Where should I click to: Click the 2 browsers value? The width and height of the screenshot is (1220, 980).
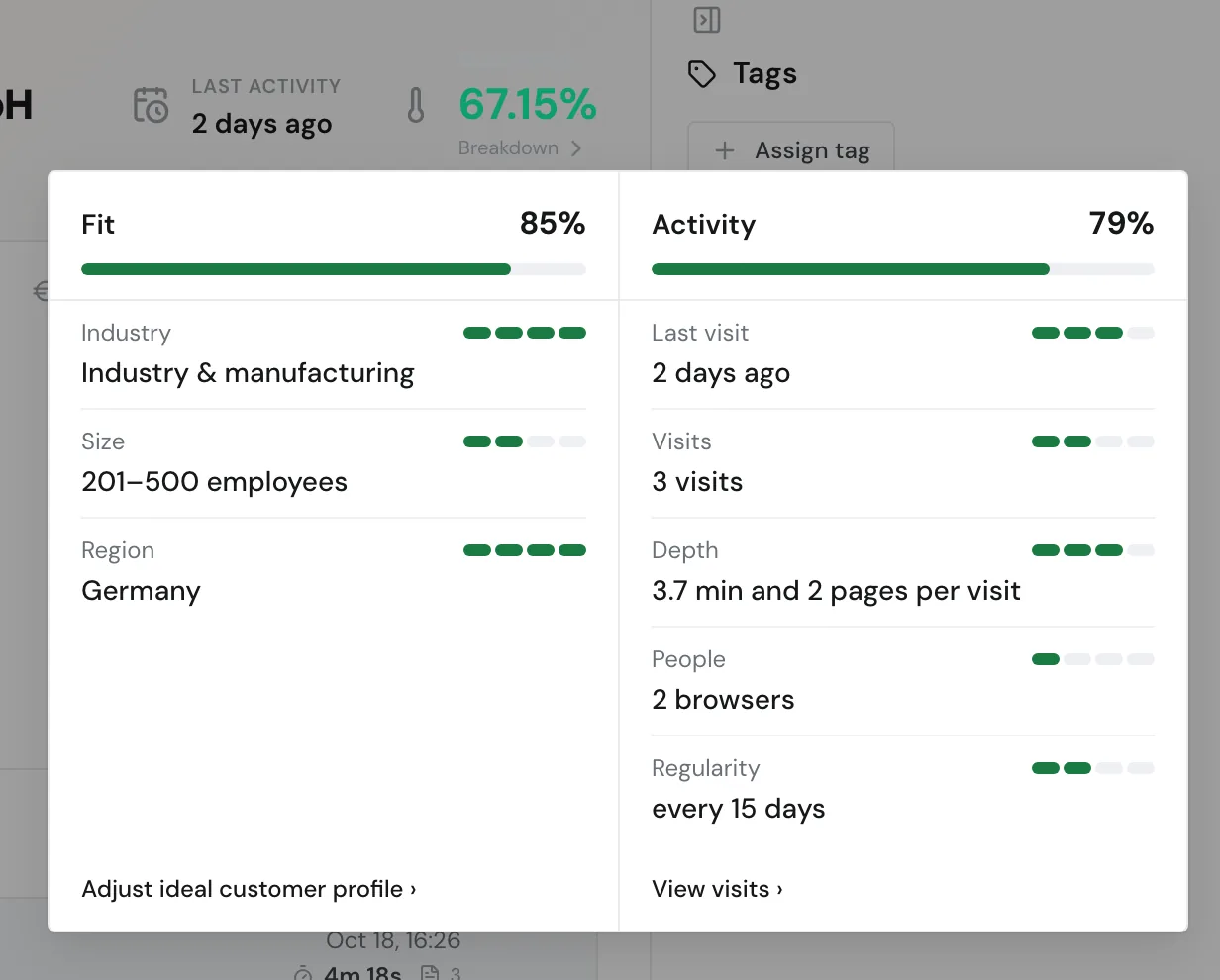pyautogui.click(x=723, y=700)
